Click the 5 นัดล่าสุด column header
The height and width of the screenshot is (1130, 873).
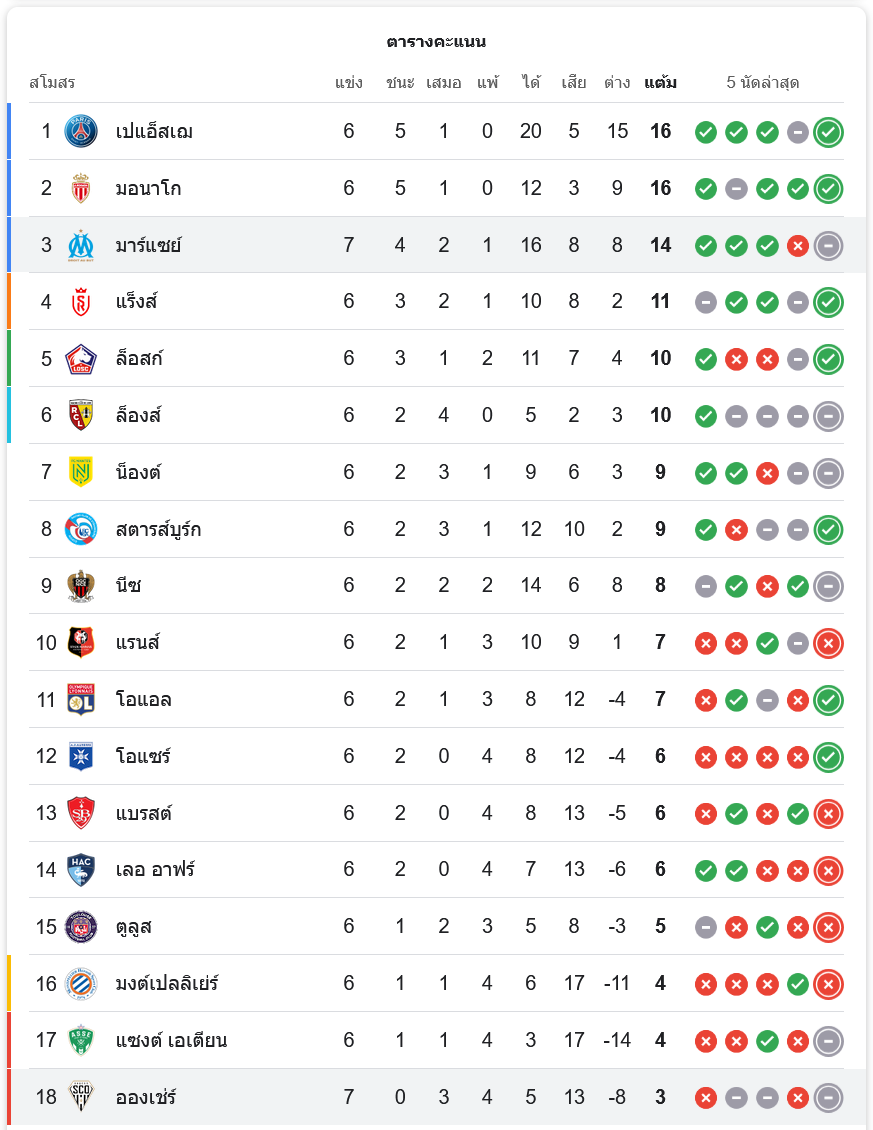pos(763,83)
